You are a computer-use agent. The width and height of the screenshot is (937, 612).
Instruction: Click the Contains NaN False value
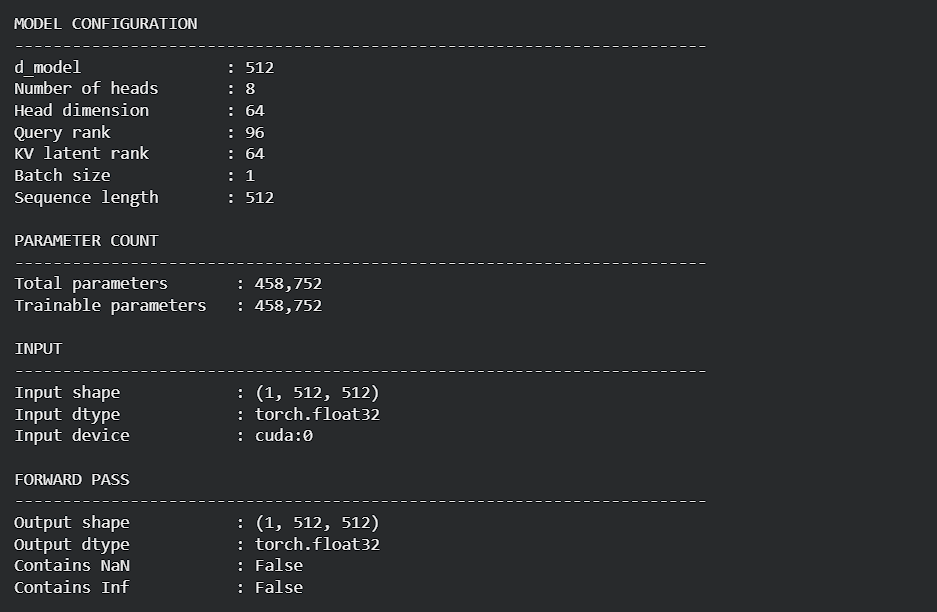[279, 566]
